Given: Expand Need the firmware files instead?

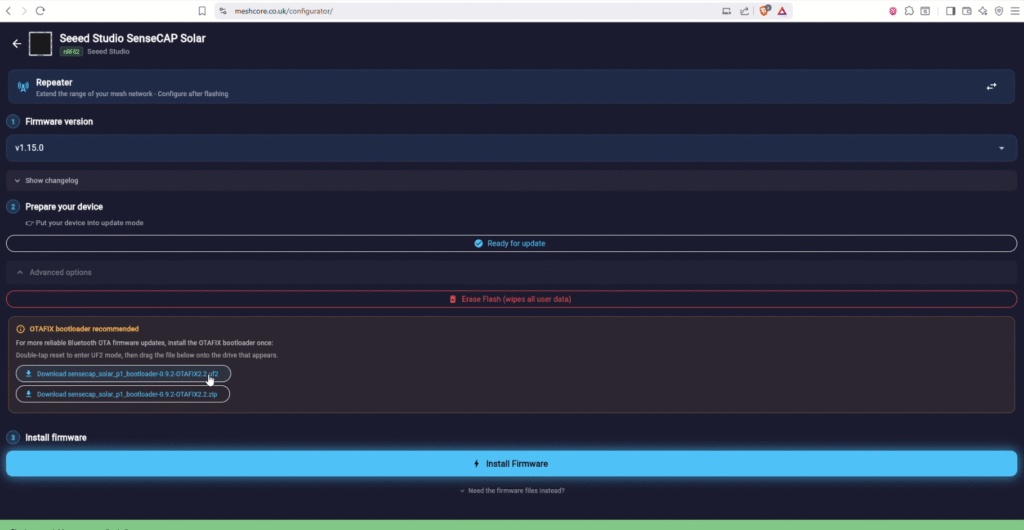Looking at the screenshot, I should 511,490.
